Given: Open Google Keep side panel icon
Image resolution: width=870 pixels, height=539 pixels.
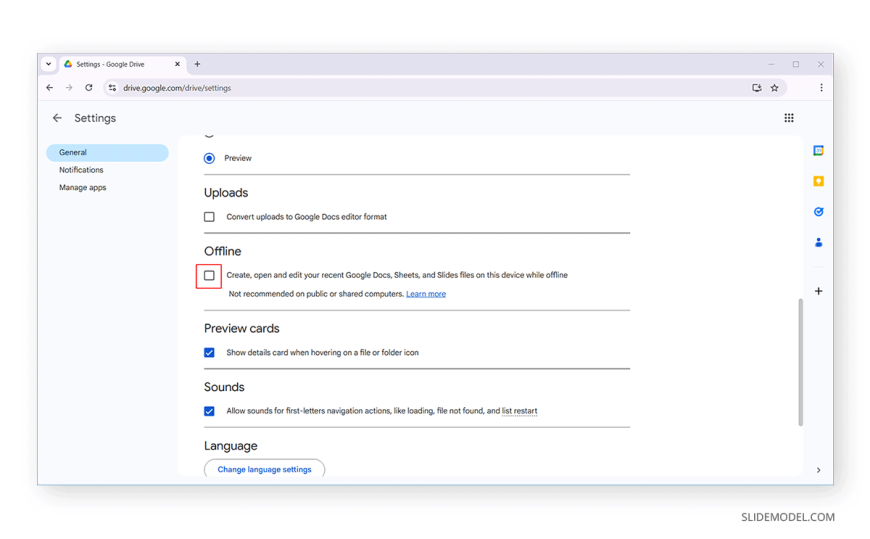Looking at the screenshot, I should click(818, 181).
